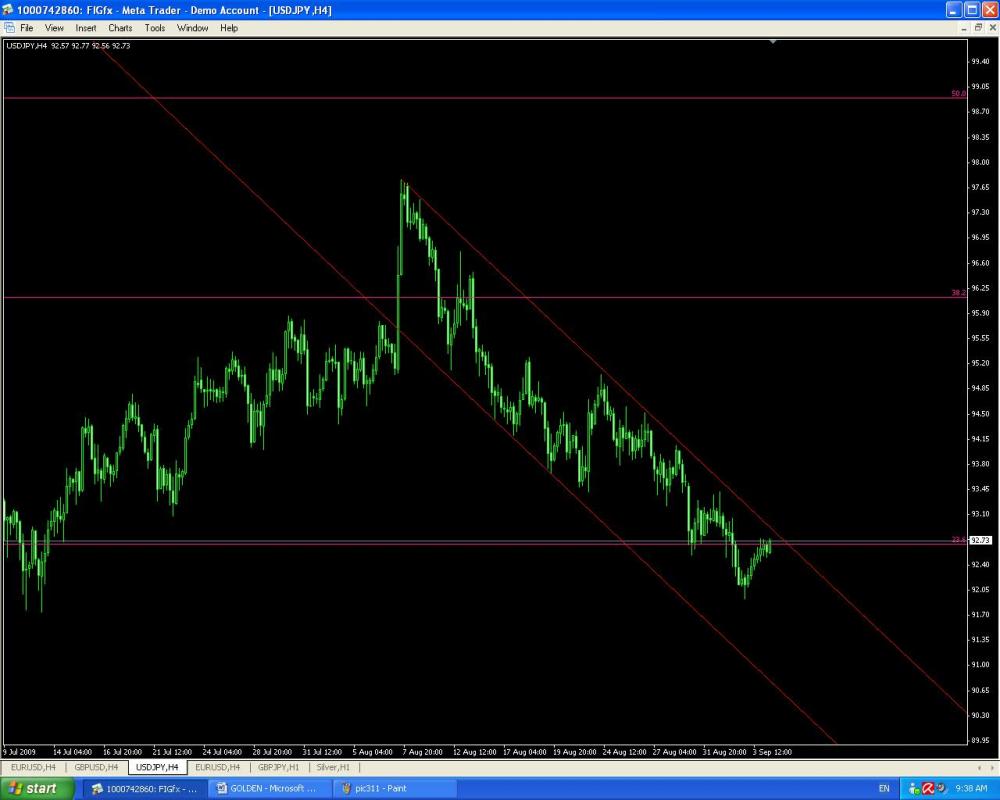Close the inner USDJPY chart window
The image size is (1000, 800).
coord(992,28)
